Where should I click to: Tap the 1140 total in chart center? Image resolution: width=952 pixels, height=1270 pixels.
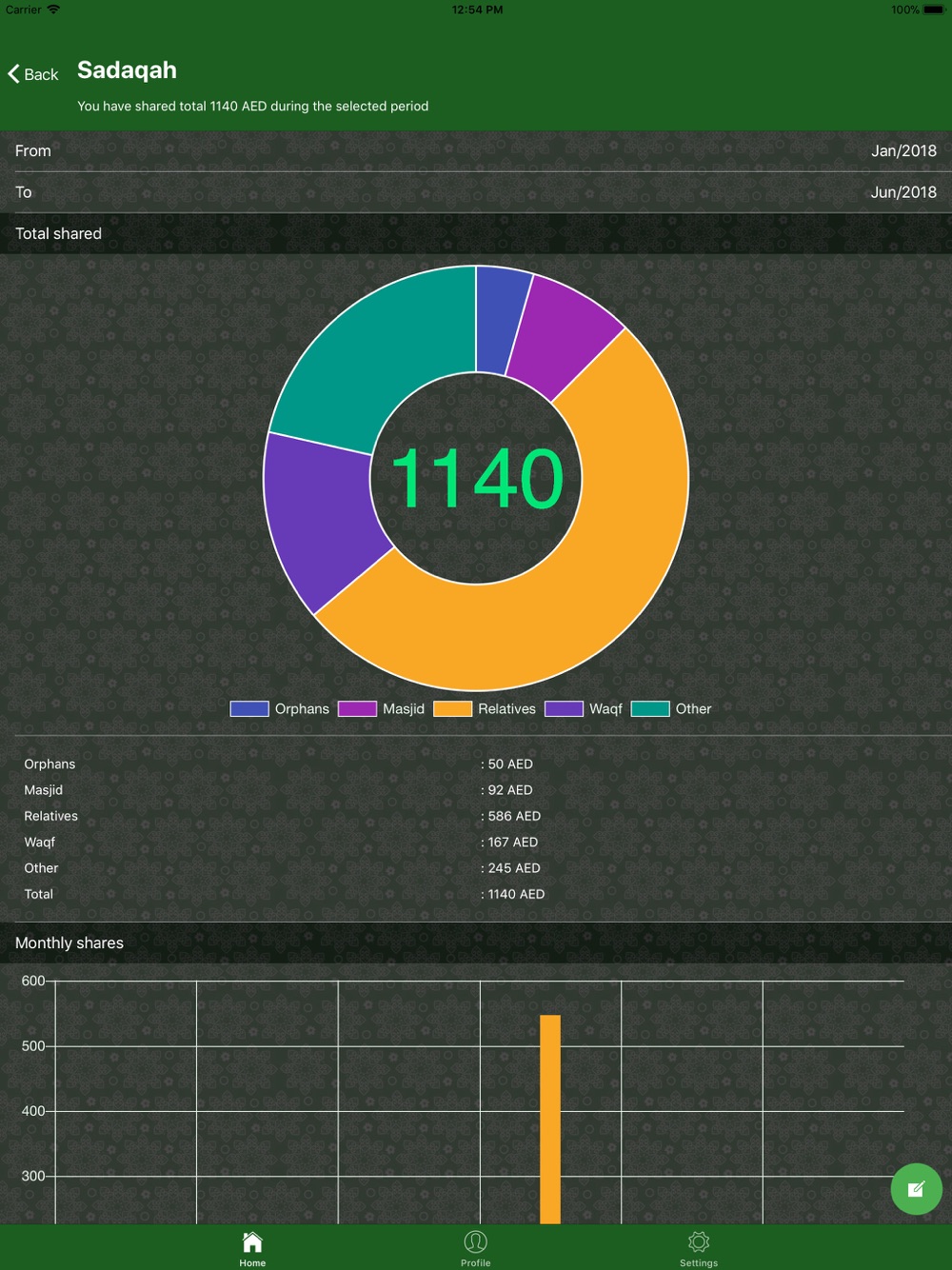(x=477, y=478)
